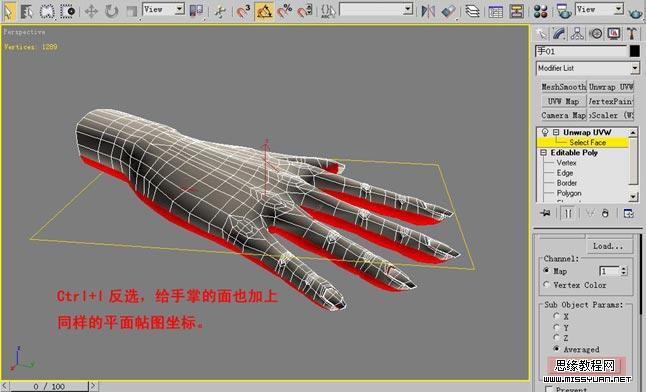Toggle the Spinner Snap icon
Viewport: 646px width, 392px height.
pos(305,11)
